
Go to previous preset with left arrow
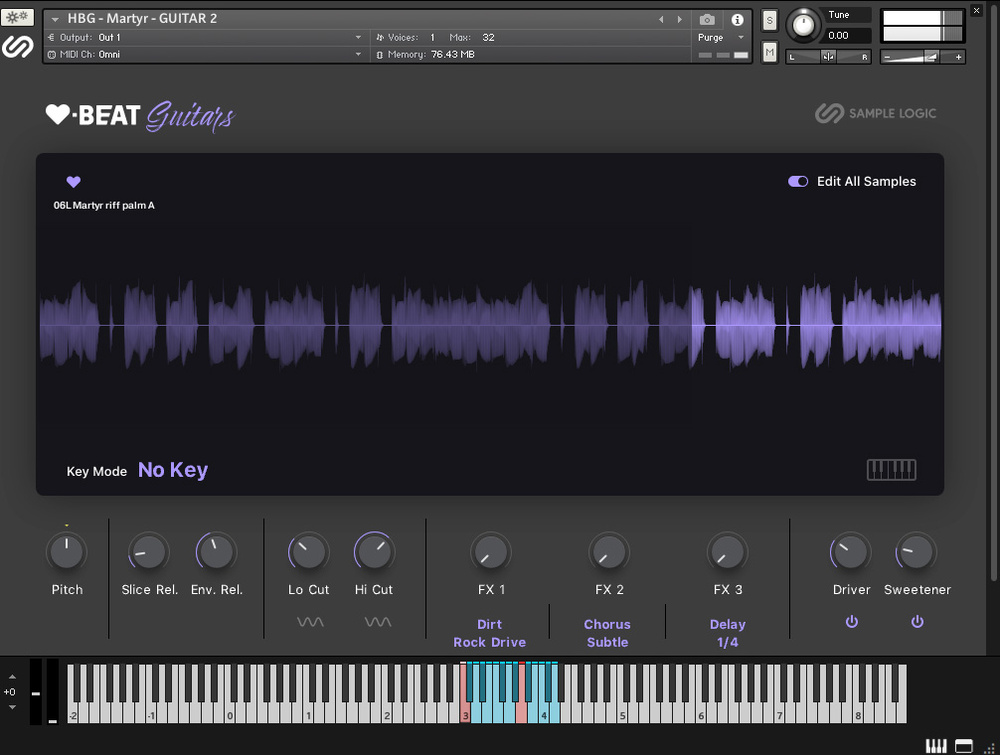(x=661, y=19)
